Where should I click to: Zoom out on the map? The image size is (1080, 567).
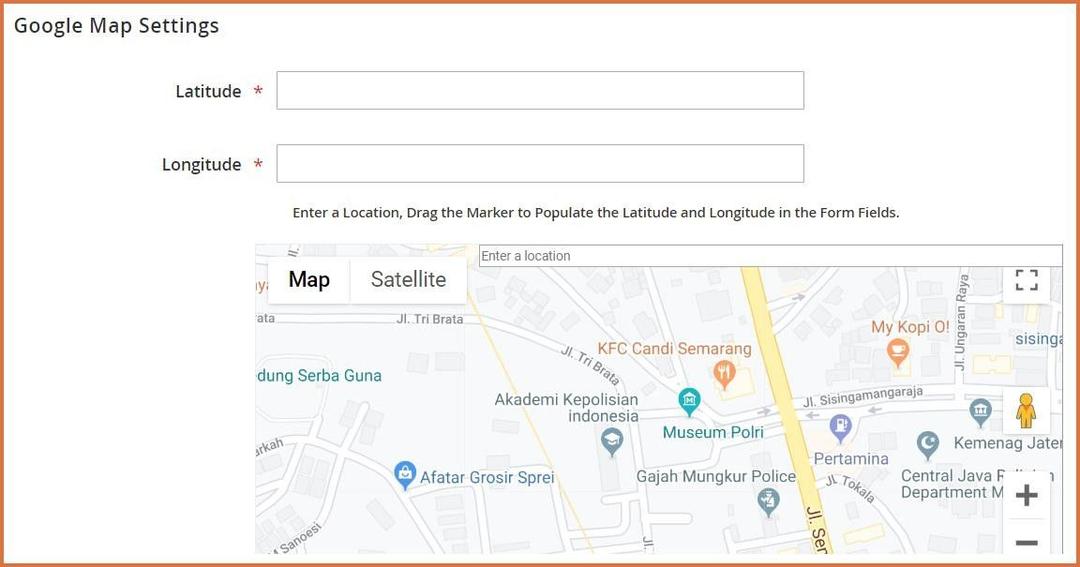pos(1026,542)
